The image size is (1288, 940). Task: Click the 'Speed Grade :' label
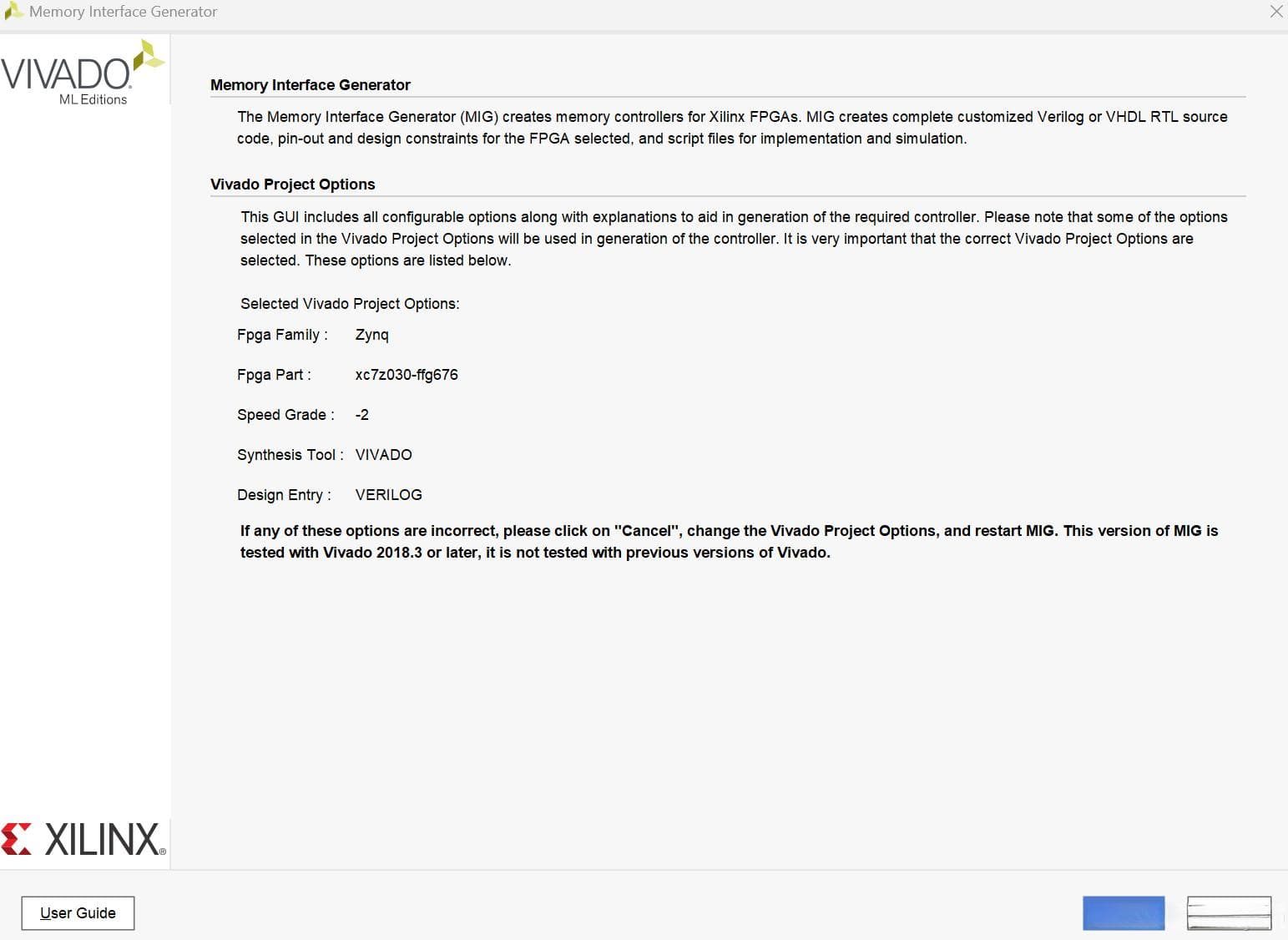285,415
